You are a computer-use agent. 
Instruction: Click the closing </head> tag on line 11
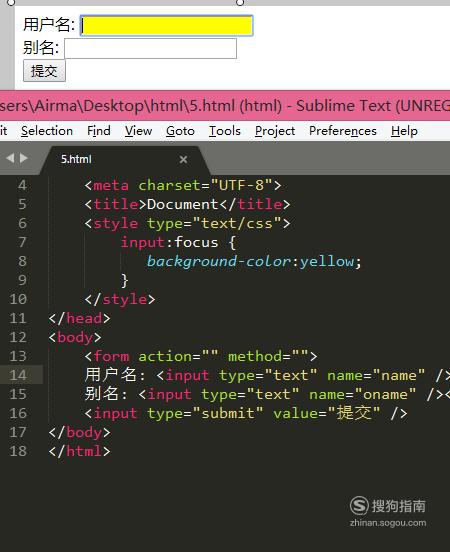pos(80,318)
